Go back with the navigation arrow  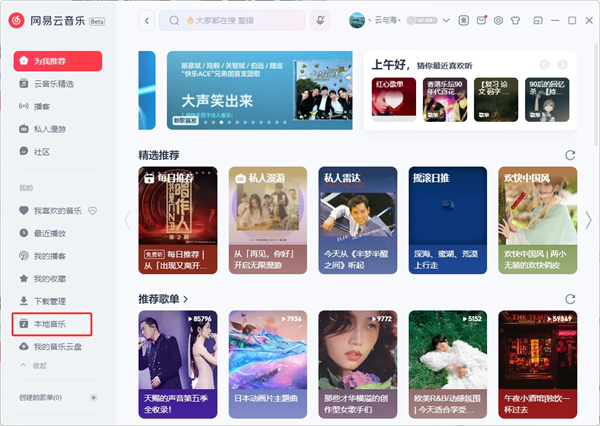point(147,20)
